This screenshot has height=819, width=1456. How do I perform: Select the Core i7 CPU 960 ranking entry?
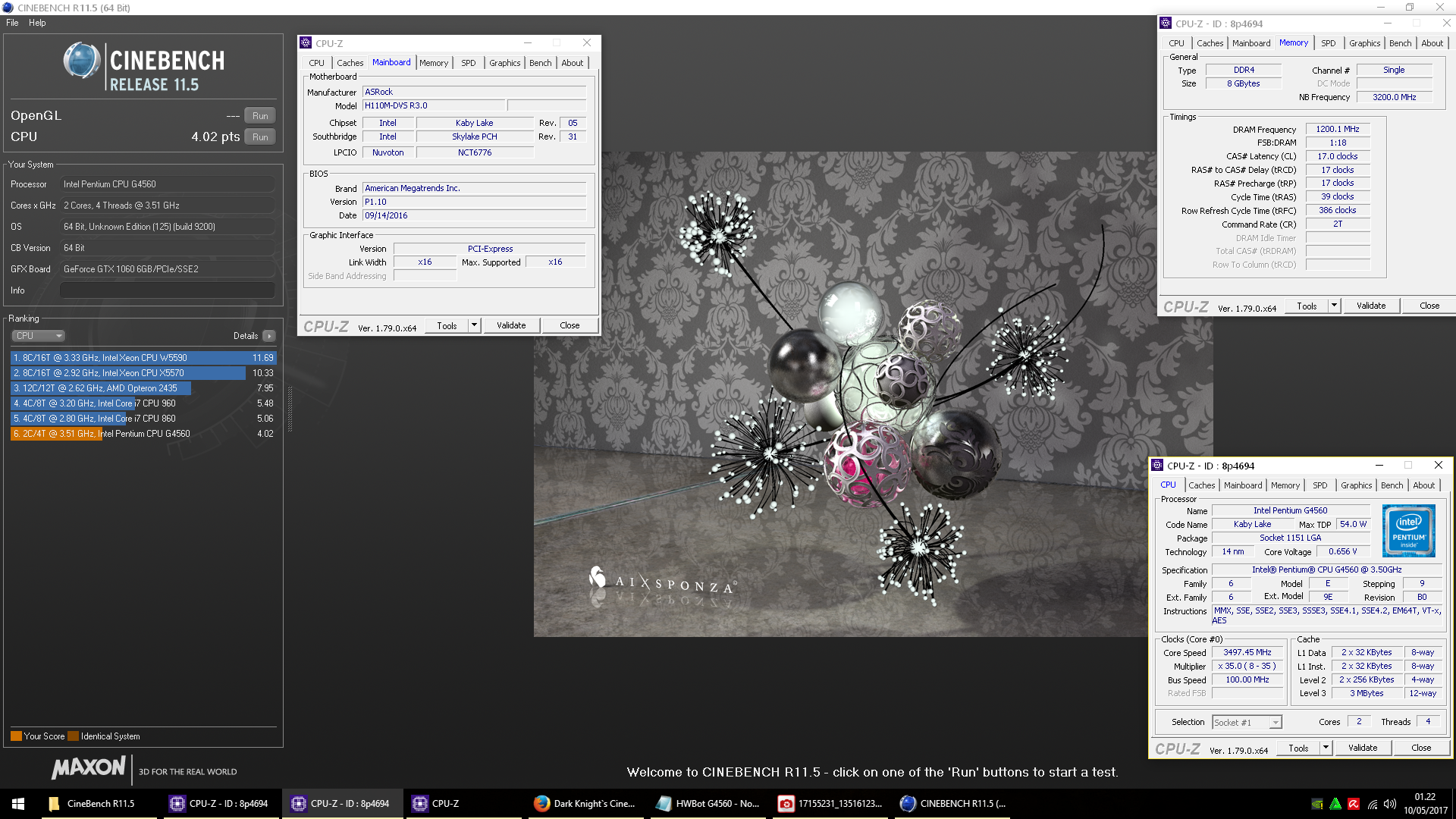coord(143,403)
